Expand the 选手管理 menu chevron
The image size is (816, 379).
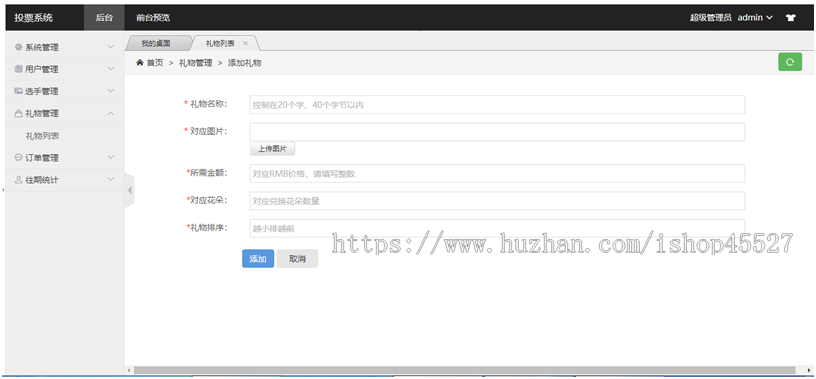[x=110, y=91]
